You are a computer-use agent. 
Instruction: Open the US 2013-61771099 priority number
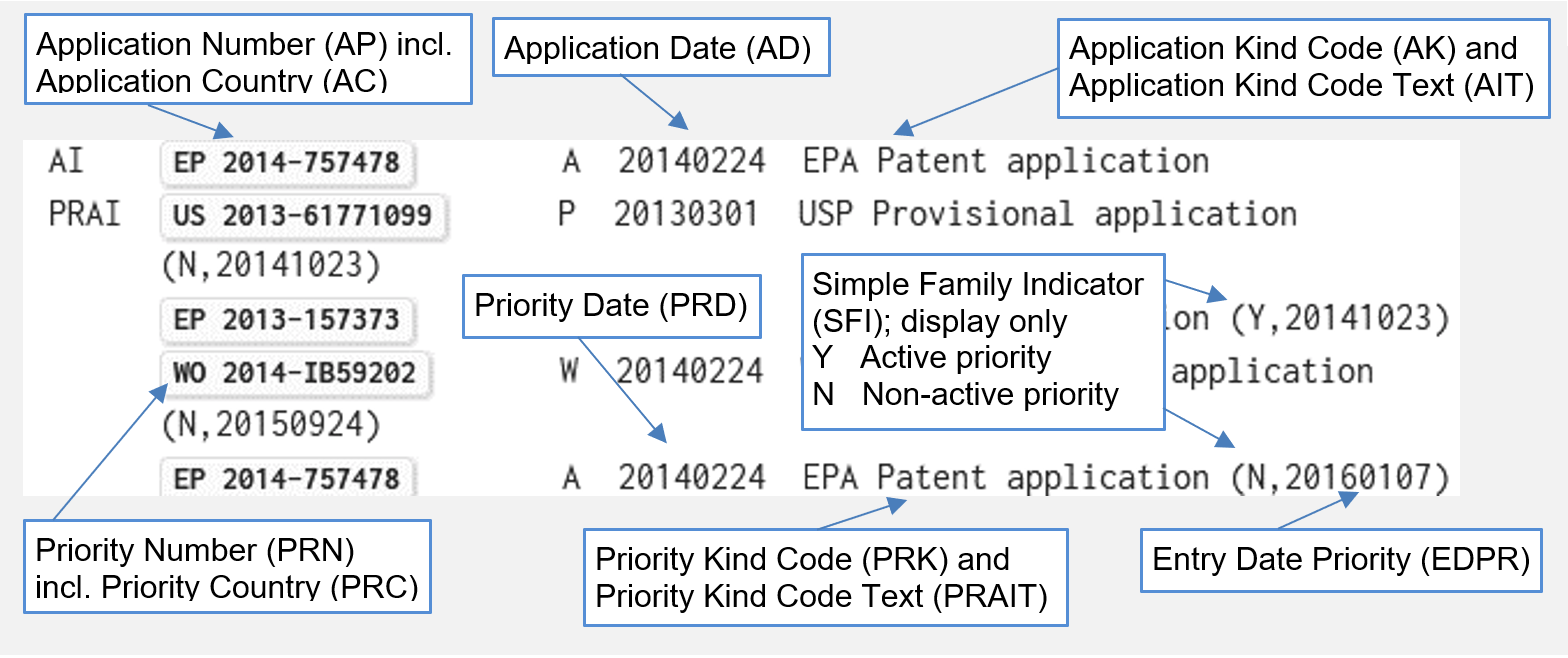click(x=302, y=214)
